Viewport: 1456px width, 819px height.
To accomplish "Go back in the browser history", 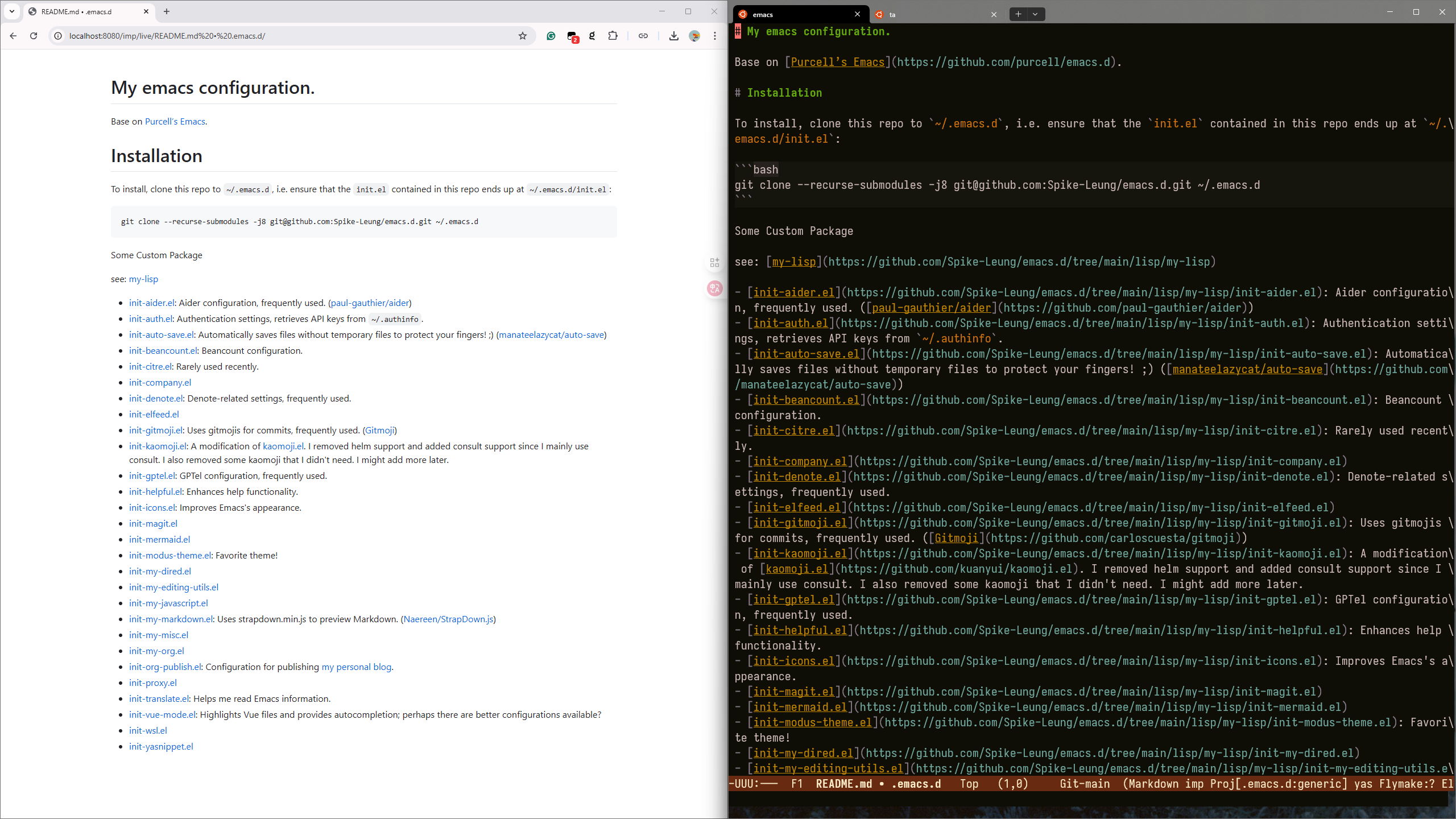I will point(13,36).
